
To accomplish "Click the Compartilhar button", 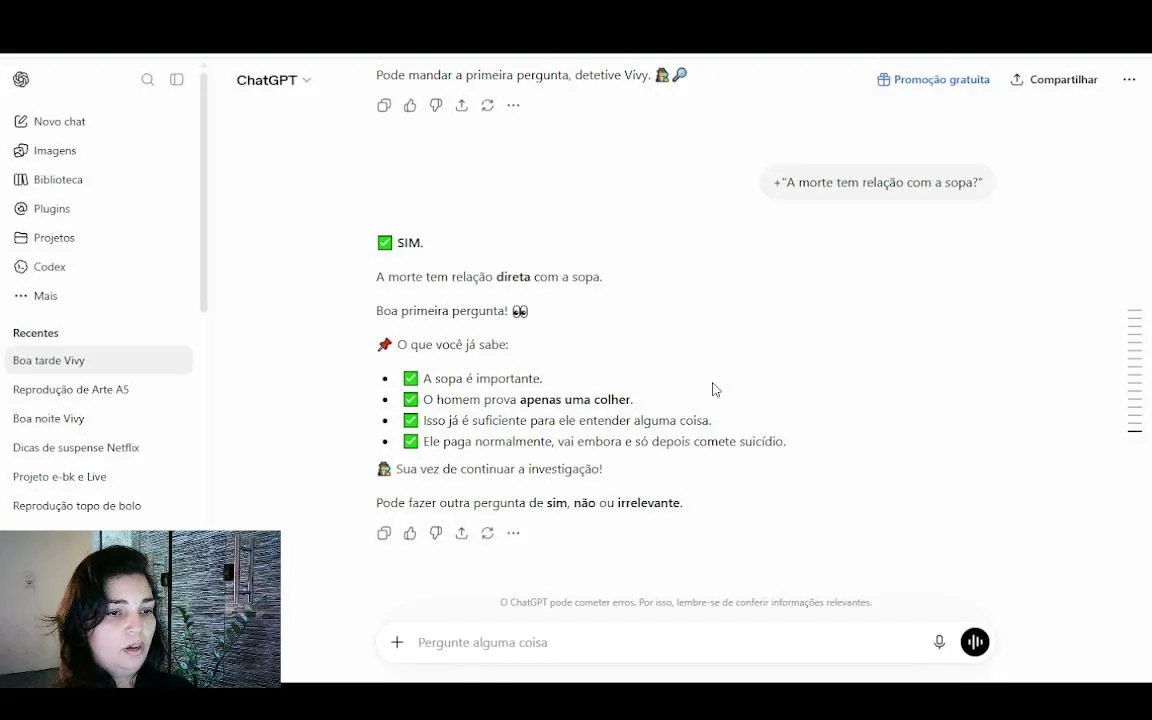I will 1054,79.
